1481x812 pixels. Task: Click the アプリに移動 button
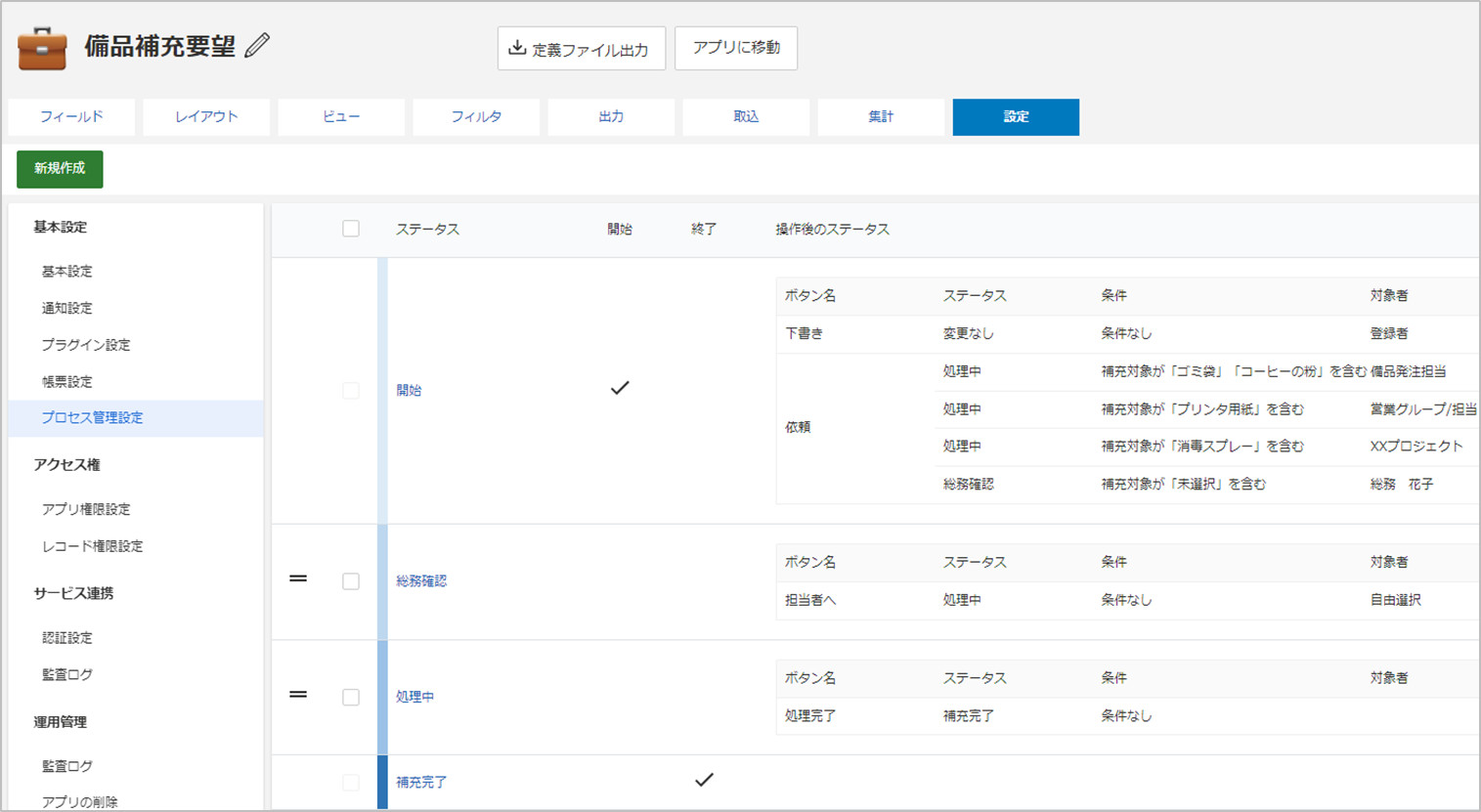point(736,48)
